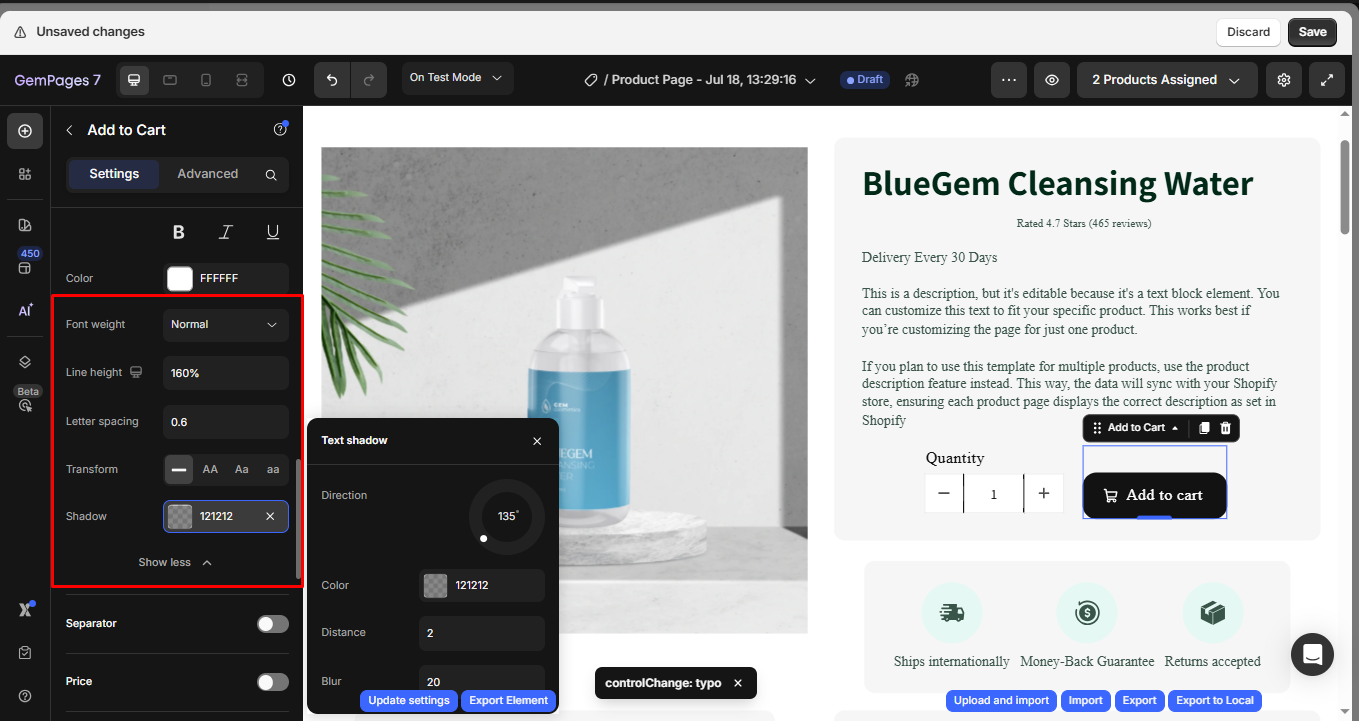Image resolution: width=1359 pixels, height=721 pixels.
Task: Switch to the Advanced tab
Action: pos(208,174)
